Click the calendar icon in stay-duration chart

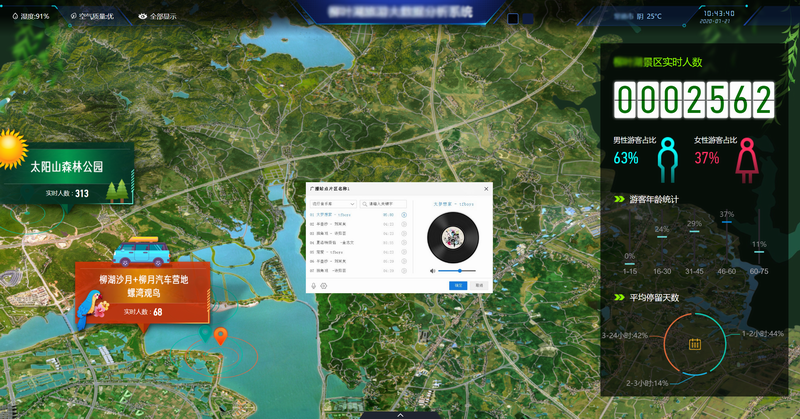(694, 344)
